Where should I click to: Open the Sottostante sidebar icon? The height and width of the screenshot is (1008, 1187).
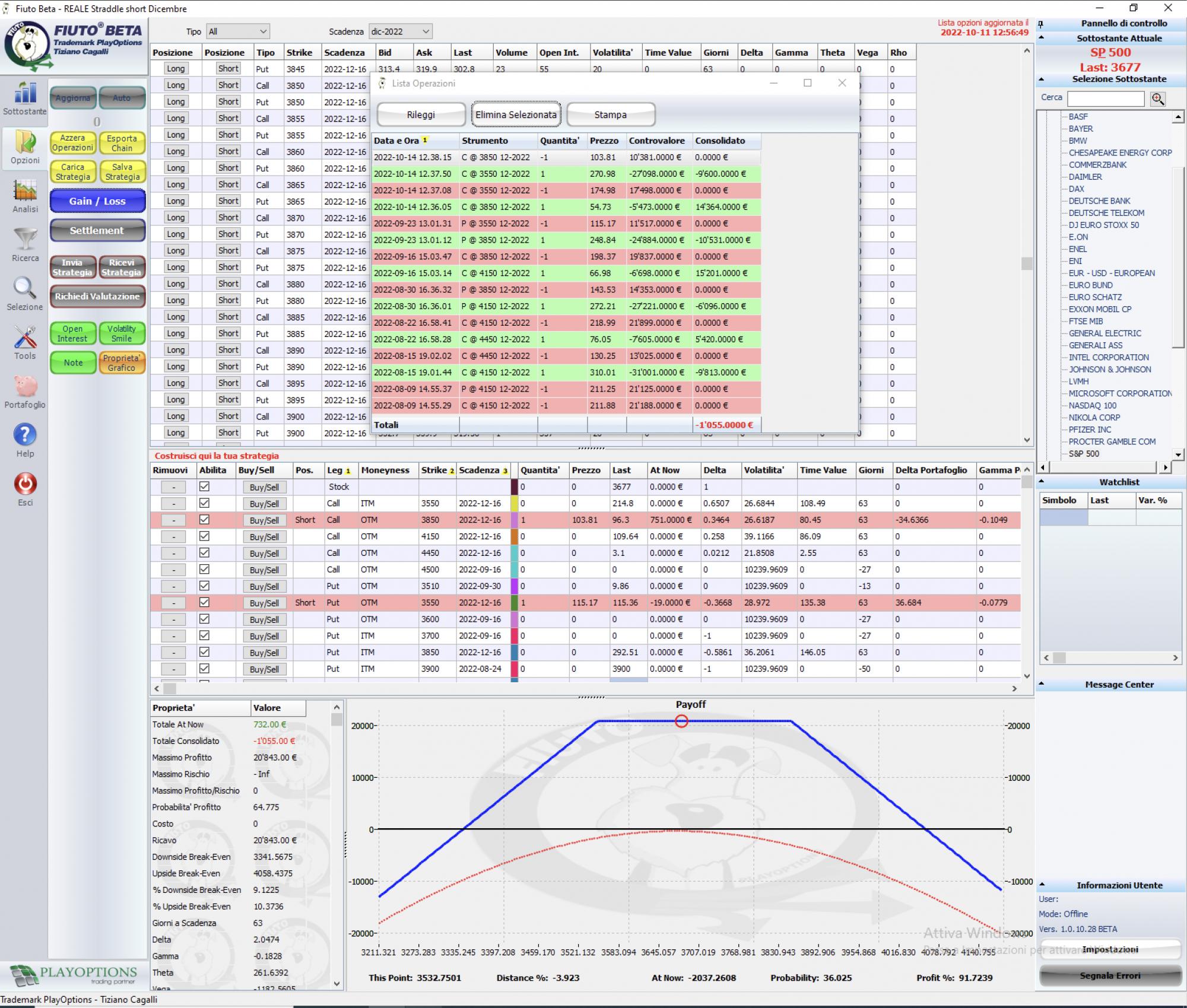[25, 93]
